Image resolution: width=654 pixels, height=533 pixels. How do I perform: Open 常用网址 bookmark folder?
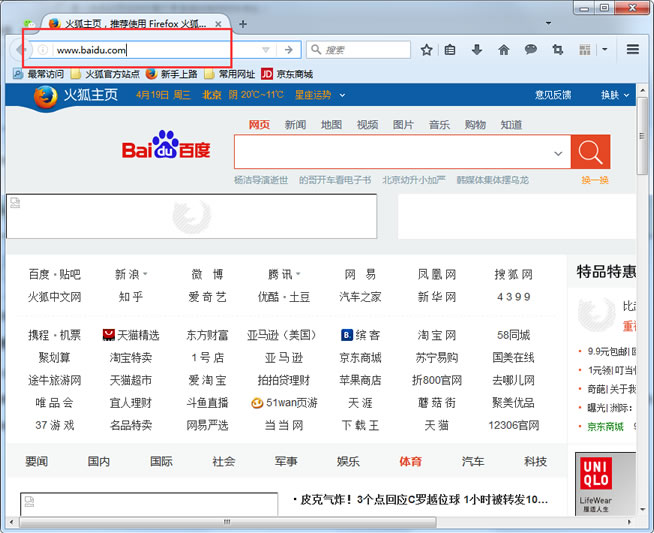click(230, 74)
